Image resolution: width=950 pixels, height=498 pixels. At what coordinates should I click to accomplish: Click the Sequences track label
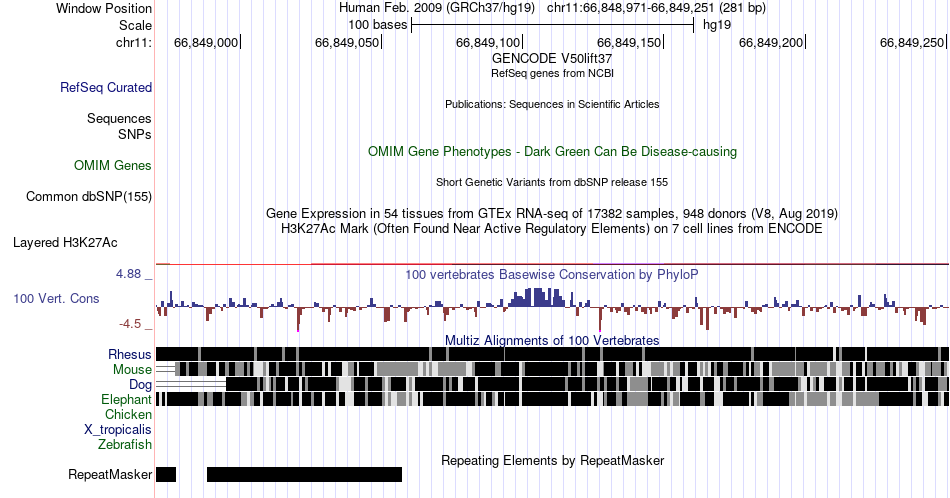(x=119, y=118)
